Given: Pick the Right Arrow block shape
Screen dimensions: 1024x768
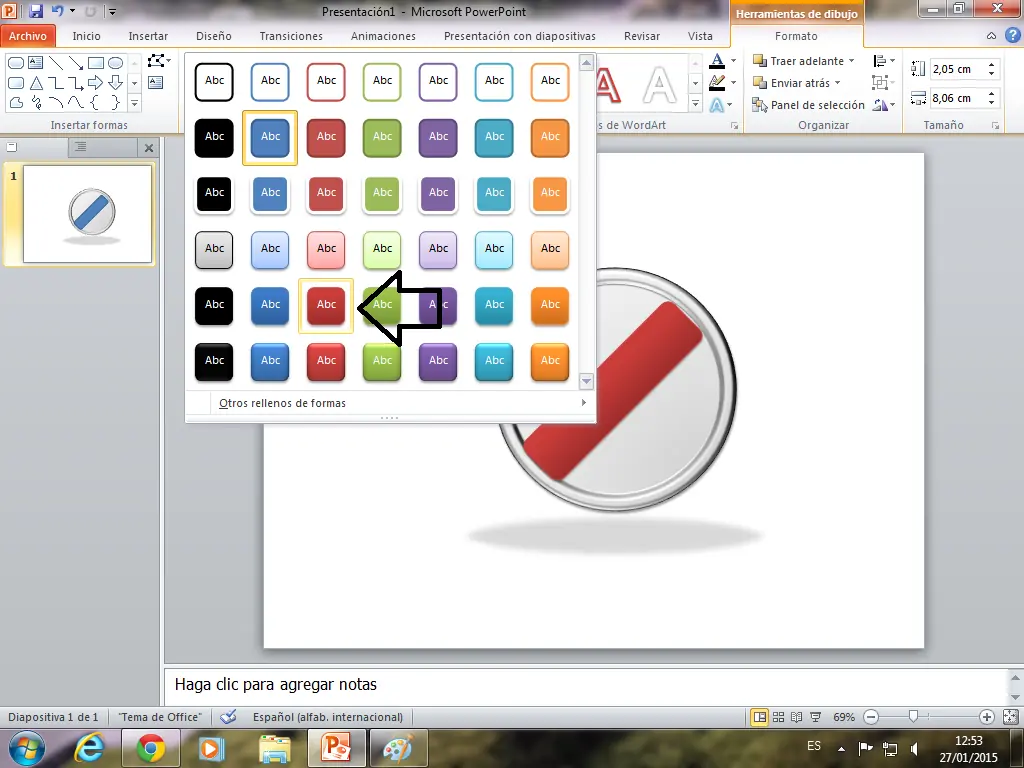Looking at the screenshot, I should tap(96, 83).
